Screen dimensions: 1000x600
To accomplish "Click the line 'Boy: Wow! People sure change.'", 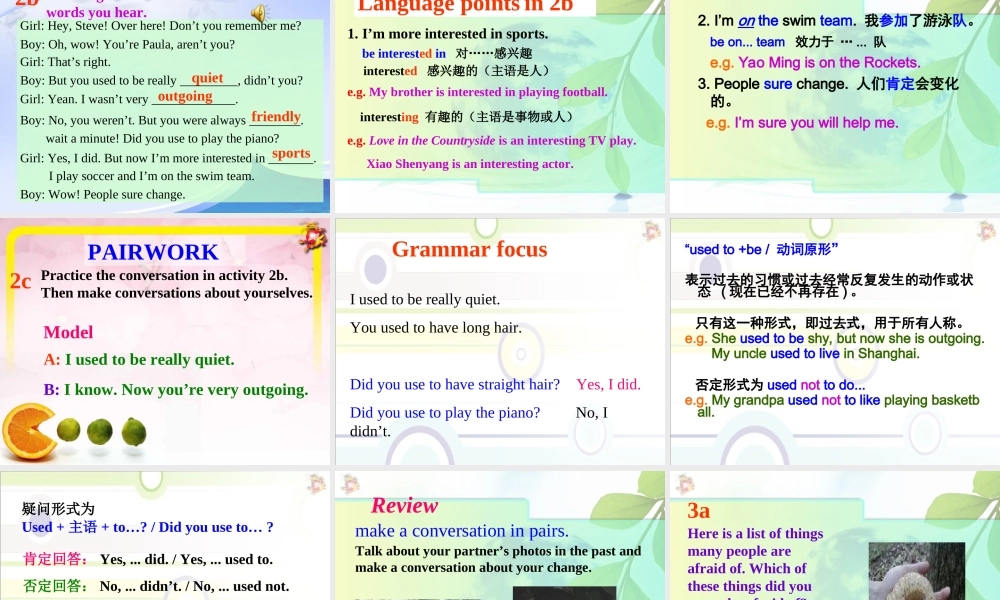I will pyautogui.click(x=103, y=194).
